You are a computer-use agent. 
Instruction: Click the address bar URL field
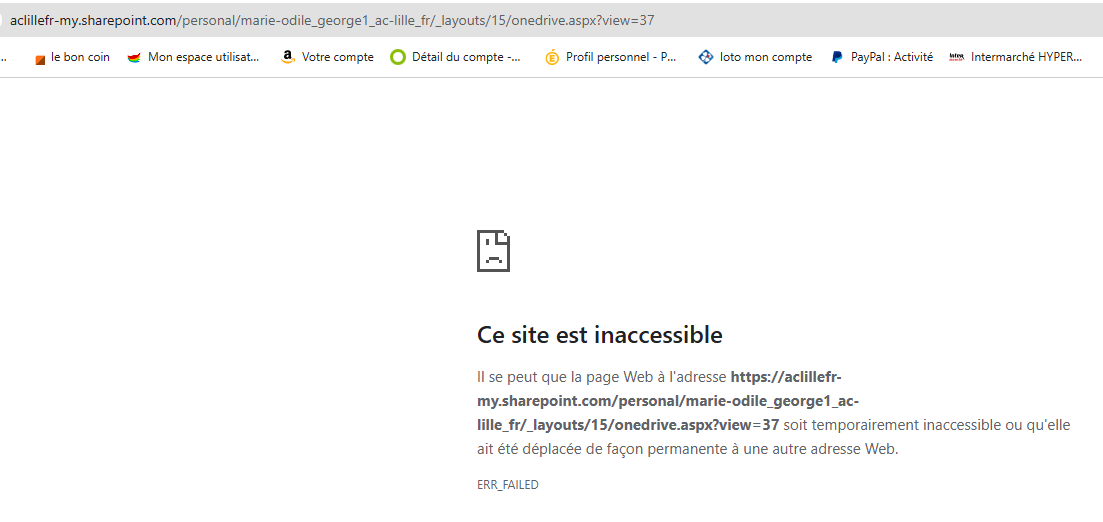552,20
